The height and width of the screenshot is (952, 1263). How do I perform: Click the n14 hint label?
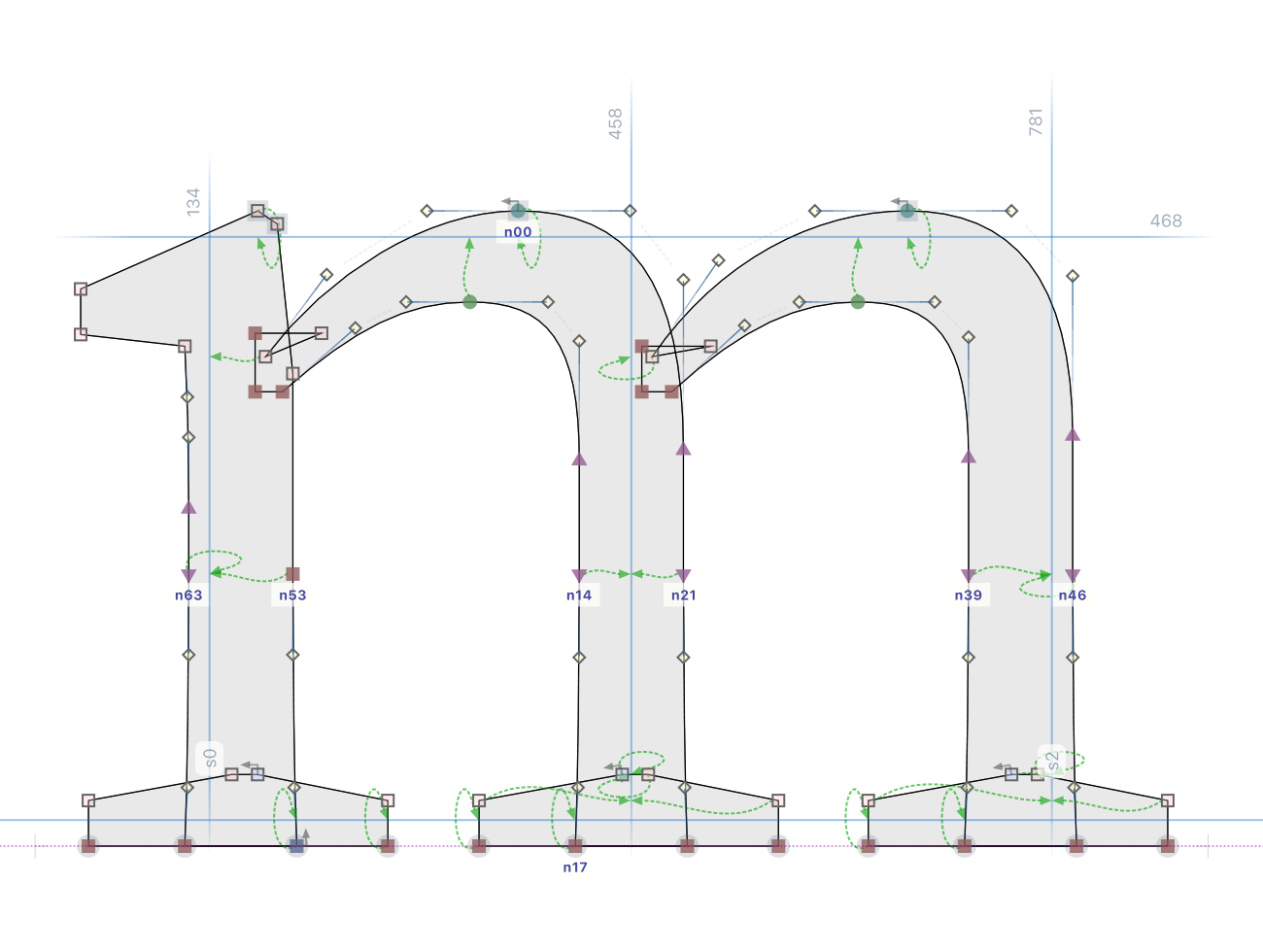click(x=579, y=595)
